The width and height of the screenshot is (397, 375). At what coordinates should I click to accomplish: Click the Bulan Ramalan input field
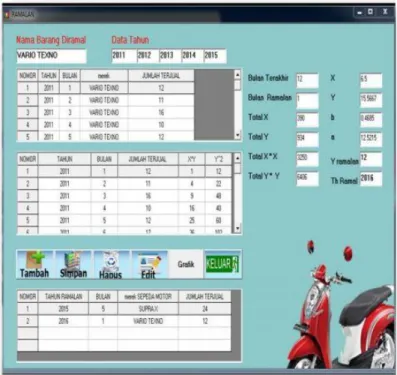(x=307, y=100)
